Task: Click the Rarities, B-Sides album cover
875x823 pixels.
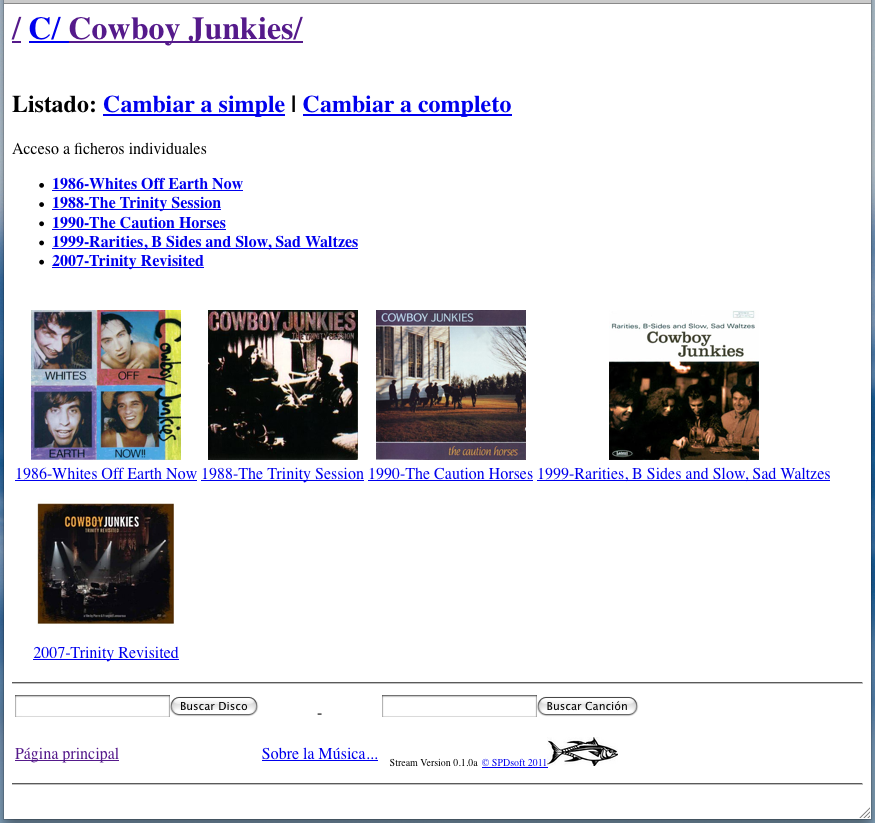Action: point(684,385)
